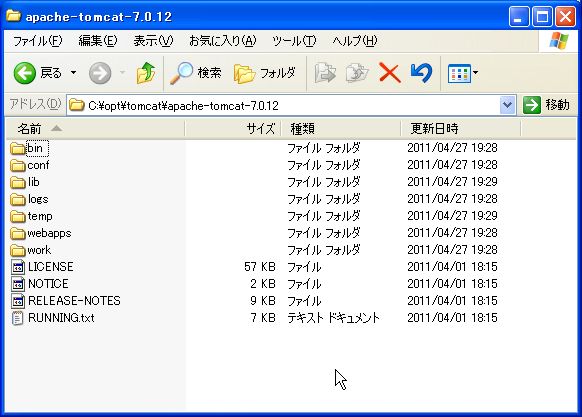Open the お気に入り(A) menu

(x=223, y=40)
